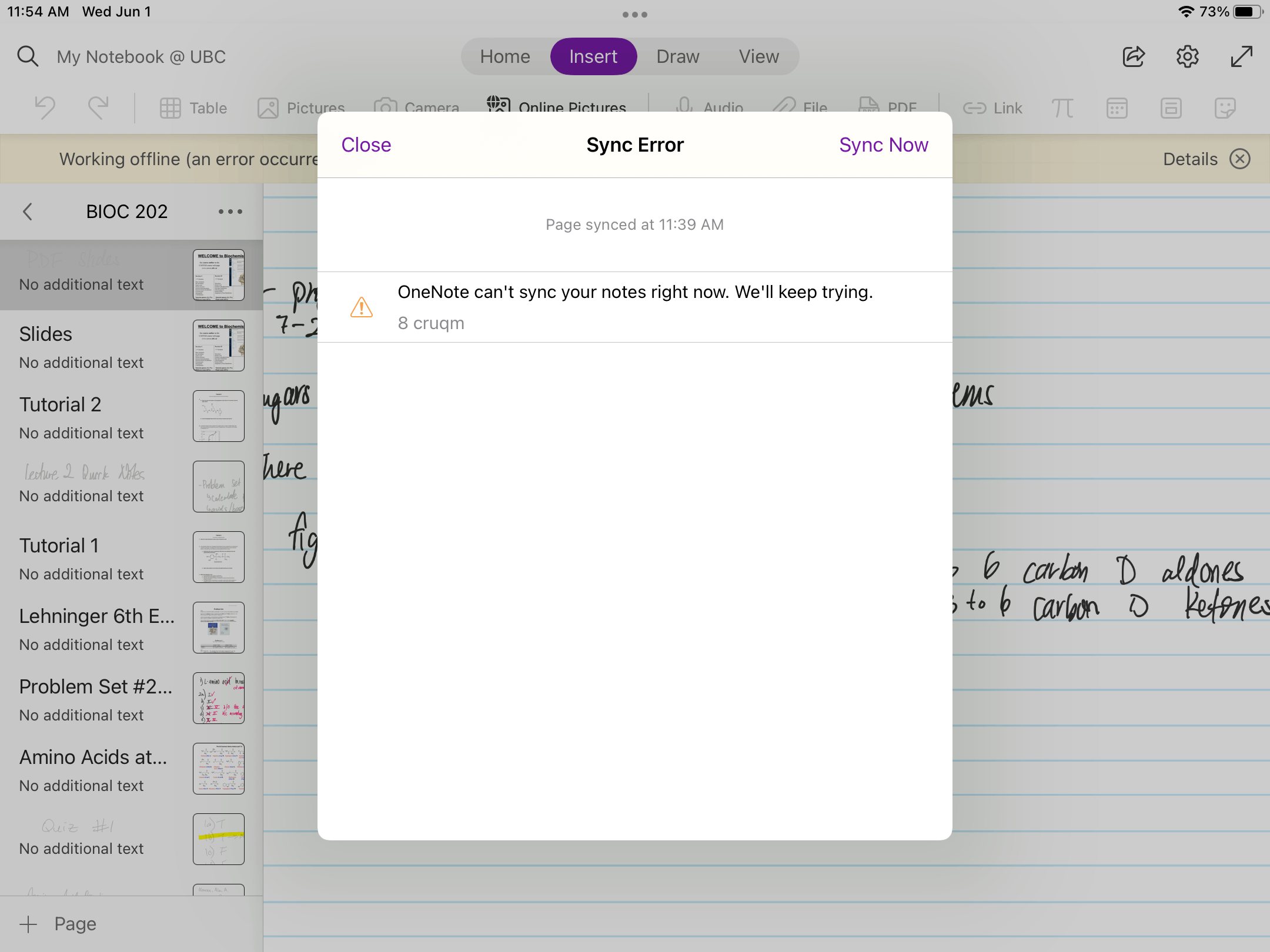
Task: Insert equation using the pi icon
Action: pyautogui.click(x=1062, y=108)
